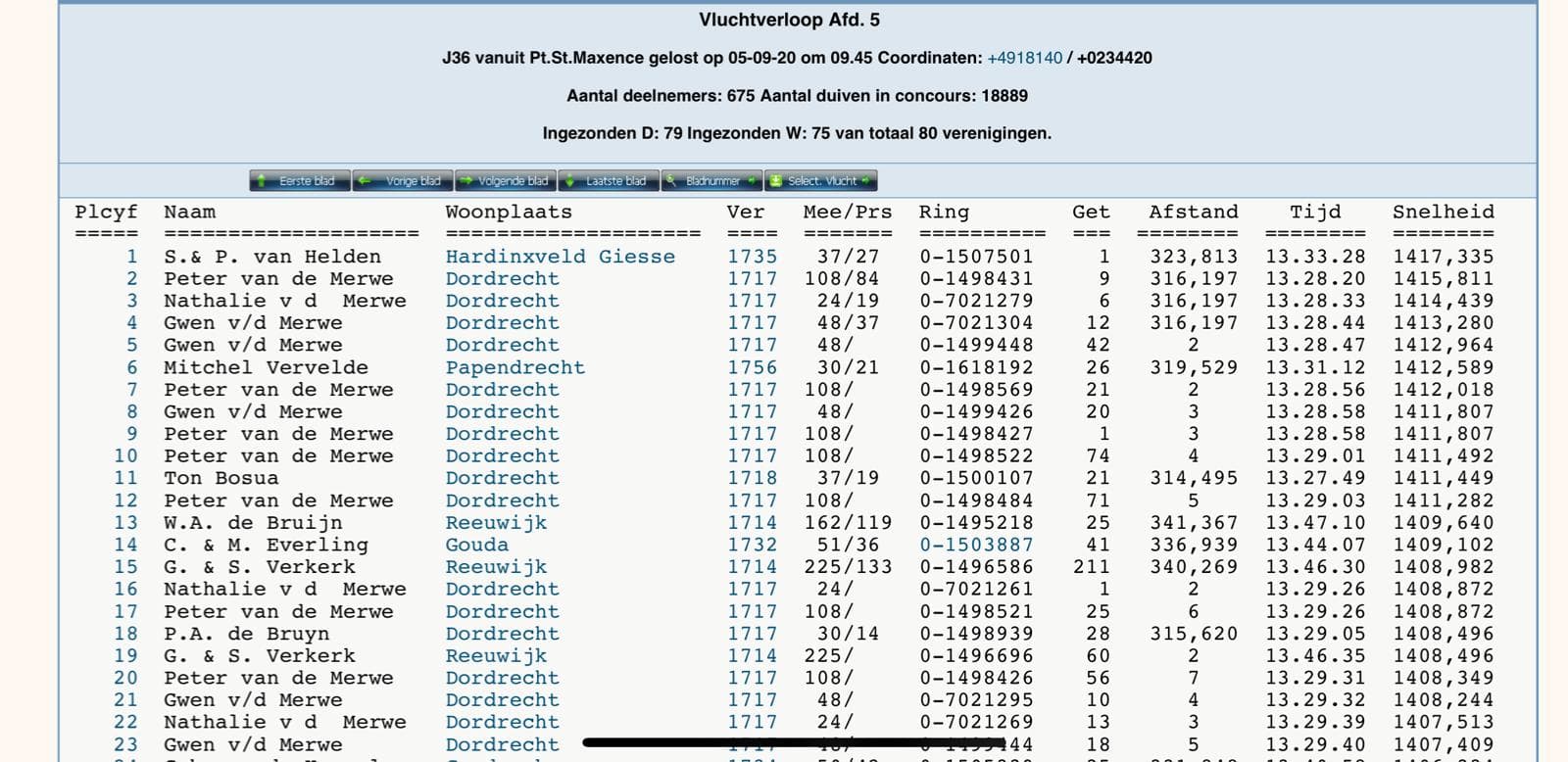Open ring number 0-1503887 link
This screenshot has width=1568, height=762.
975,545
